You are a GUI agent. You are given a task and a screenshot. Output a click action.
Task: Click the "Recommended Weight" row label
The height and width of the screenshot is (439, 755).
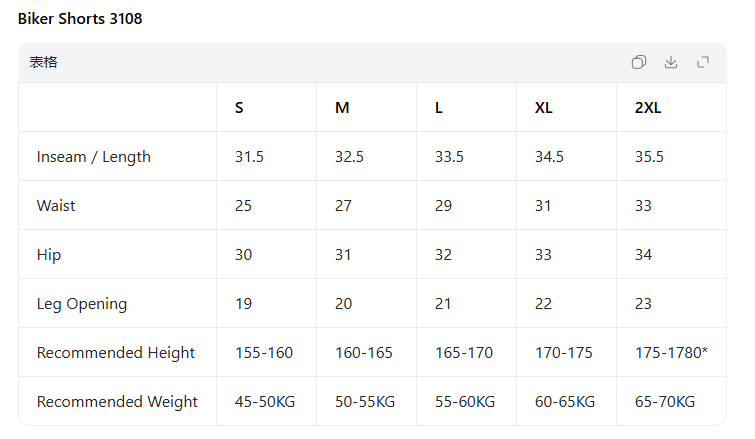click(117, 402)
